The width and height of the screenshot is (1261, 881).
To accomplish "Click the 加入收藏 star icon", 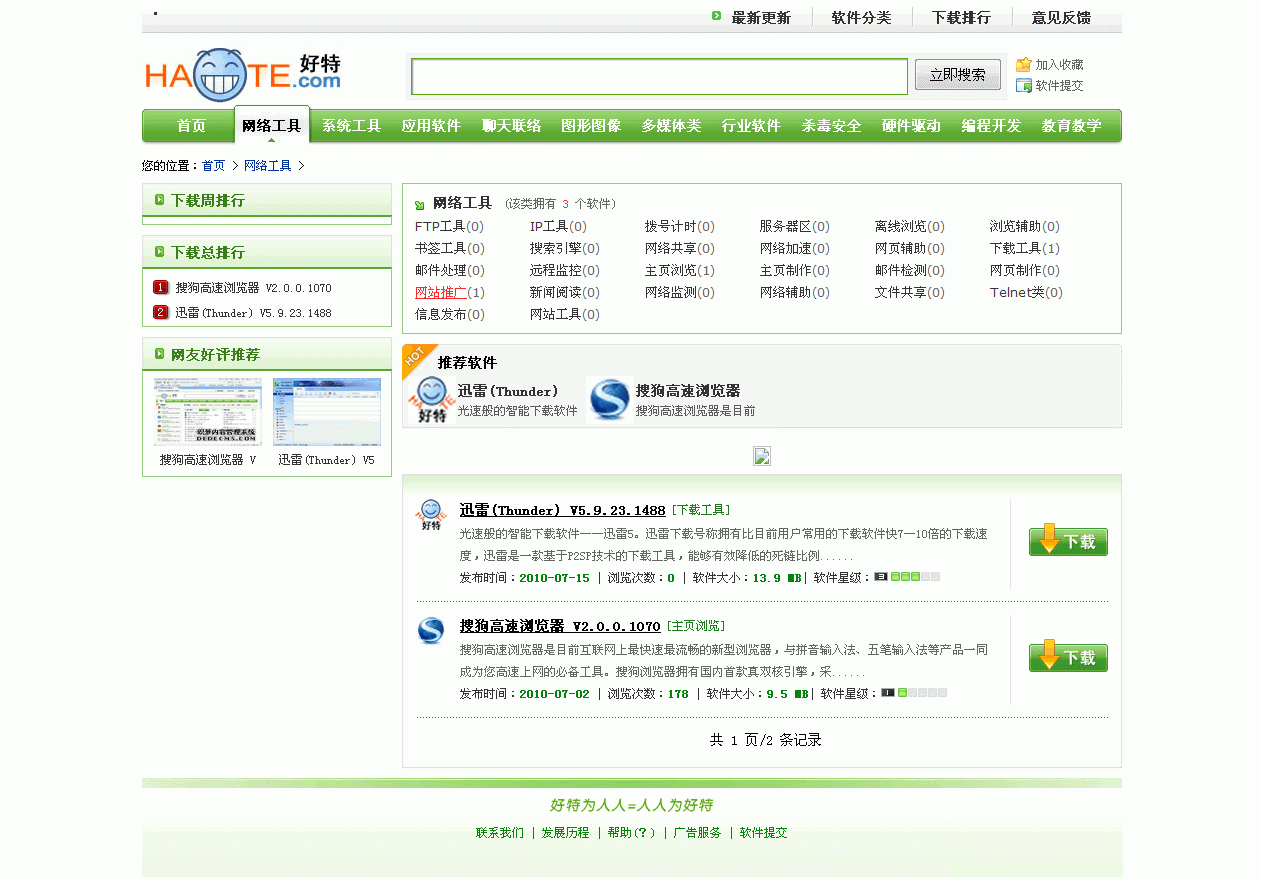I will [x=1024, y=64].
